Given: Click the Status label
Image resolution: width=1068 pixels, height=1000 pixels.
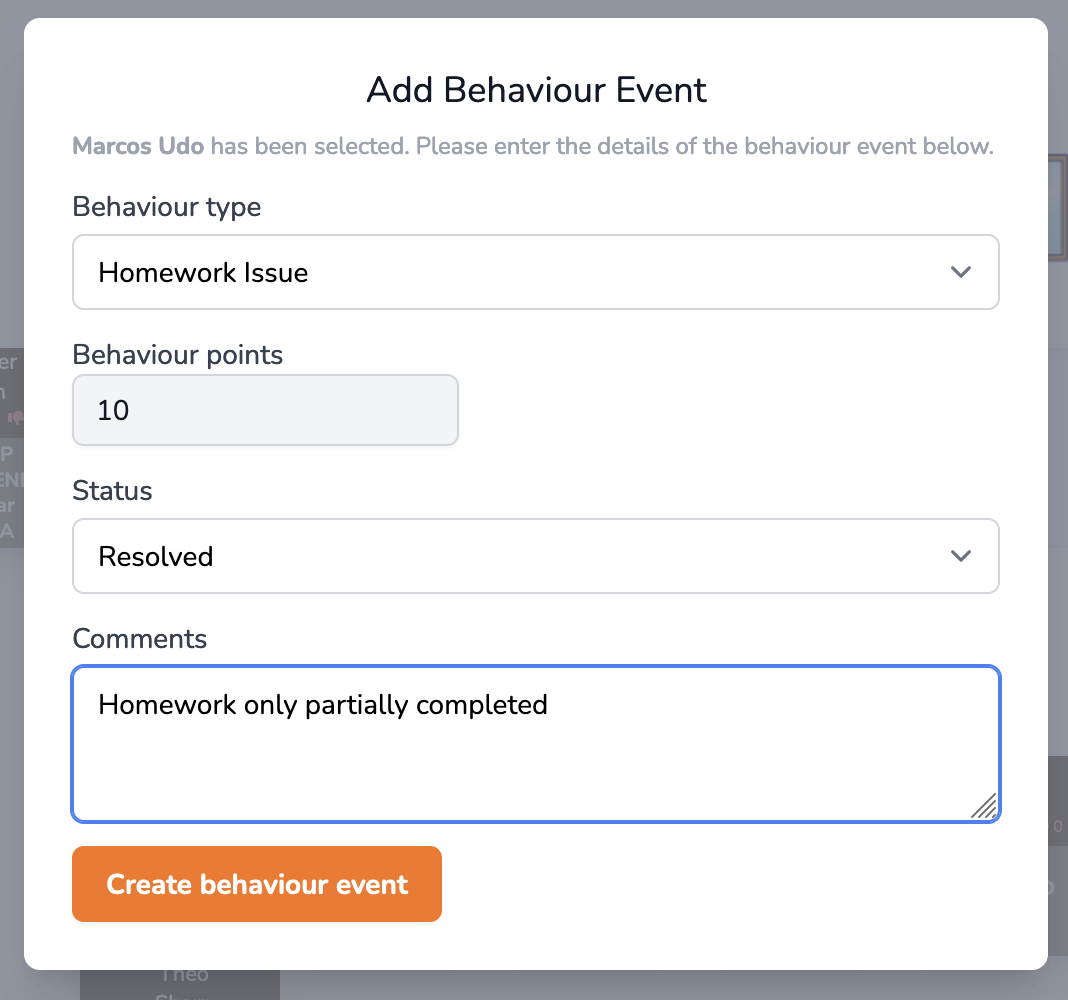Looking at the screenshot, I should click(x=112, y=491).
